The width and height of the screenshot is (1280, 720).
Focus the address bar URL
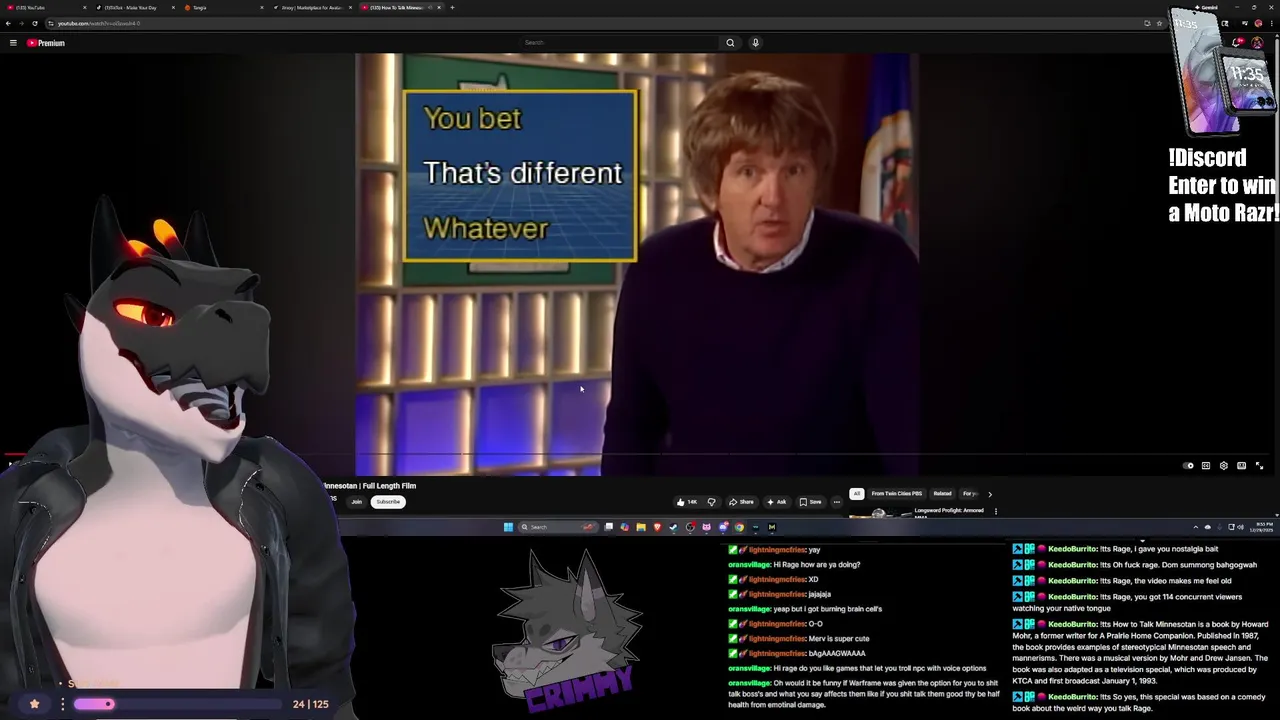point(99,23)
